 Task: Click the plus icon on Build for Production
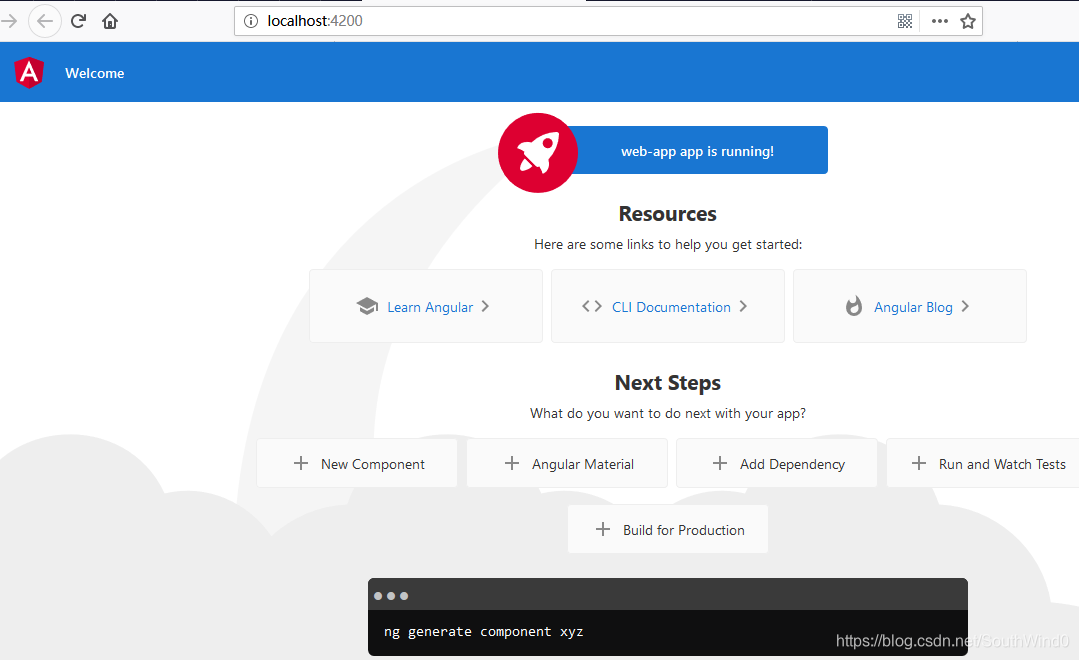(603, 529)
